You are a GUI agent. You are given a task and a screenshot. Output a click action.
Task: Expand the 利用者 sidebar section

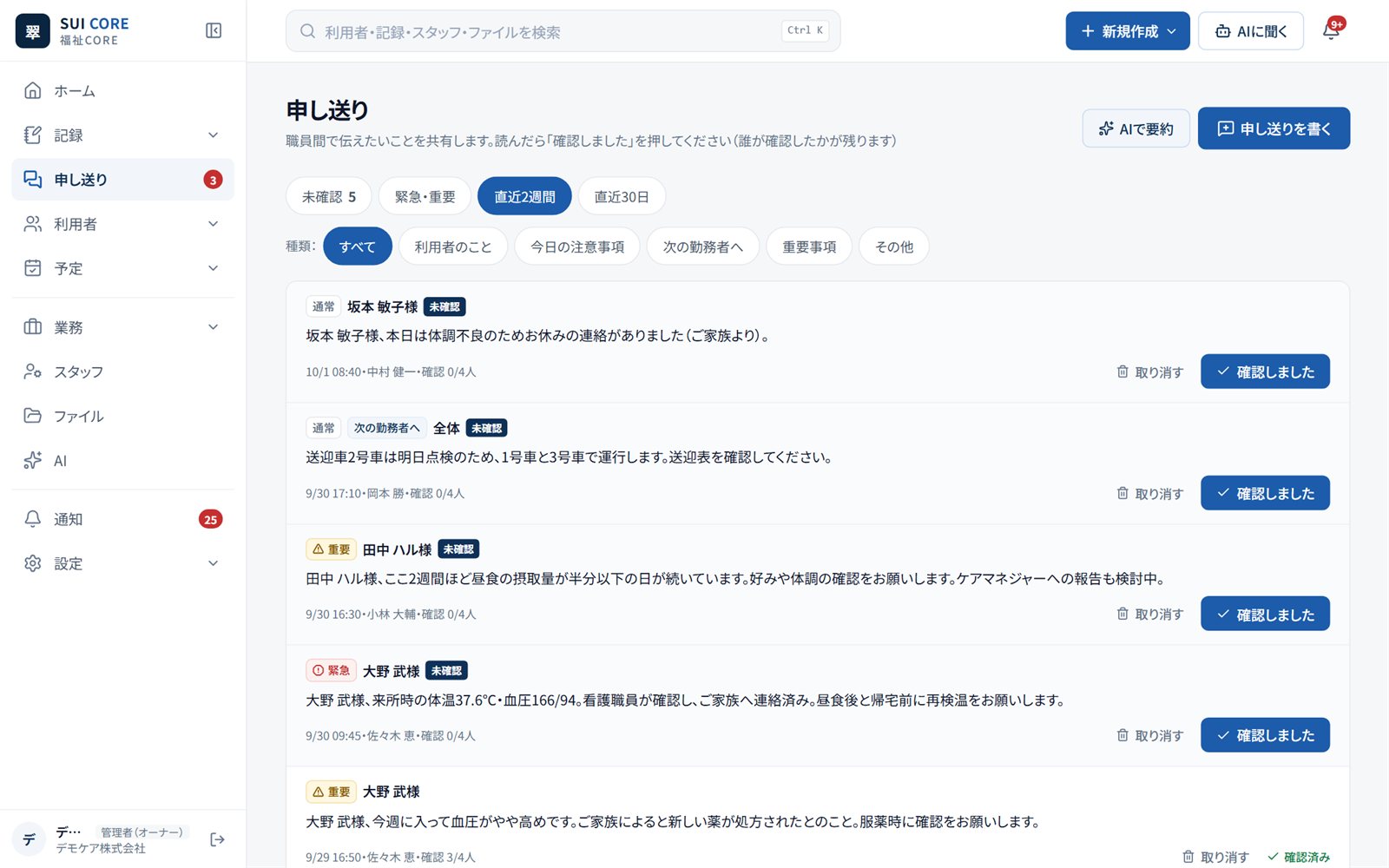pyautogui.click(x=123, y=224)
